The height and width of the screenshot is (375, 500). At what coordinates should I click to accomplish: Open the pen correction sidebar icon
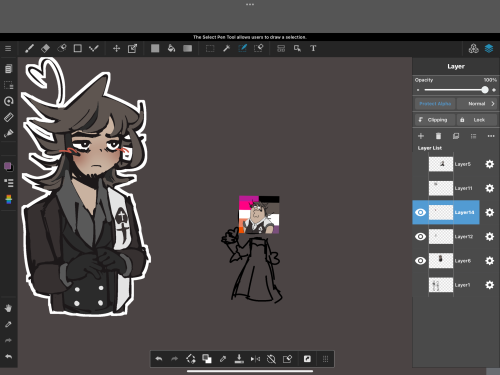pos(9,133)
